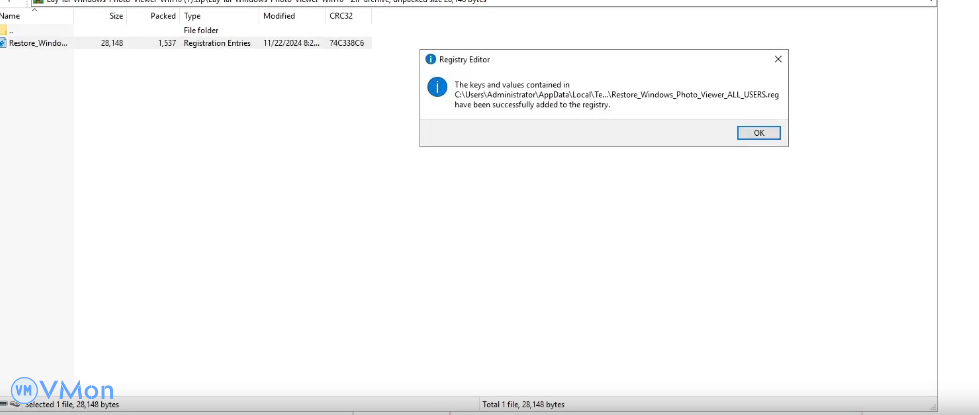Close the Registry Editor dialog
Viewport: 979px width, 415px height.
777,59
